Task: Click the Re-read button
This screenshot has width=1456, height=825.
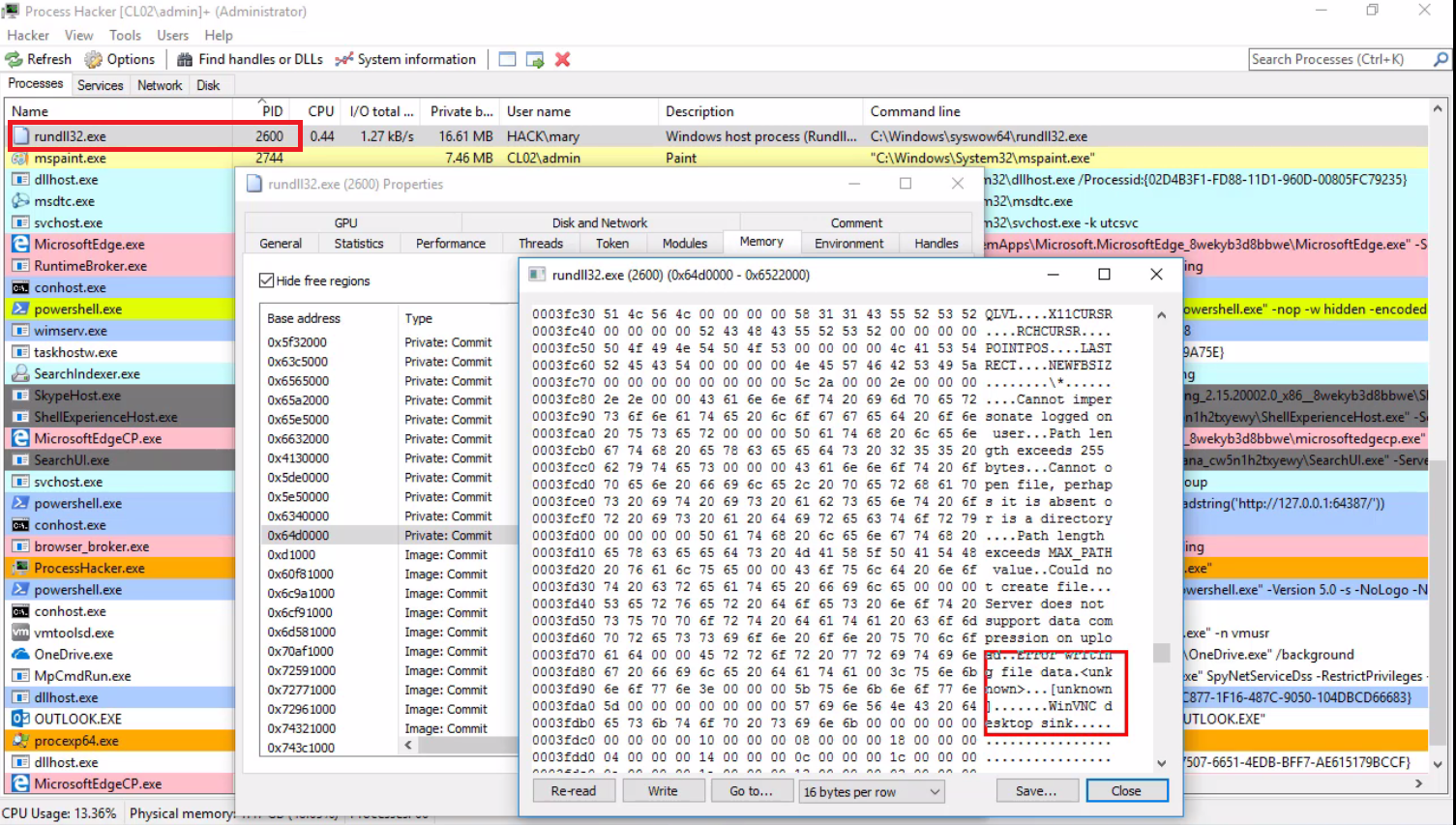Action: 574,791
